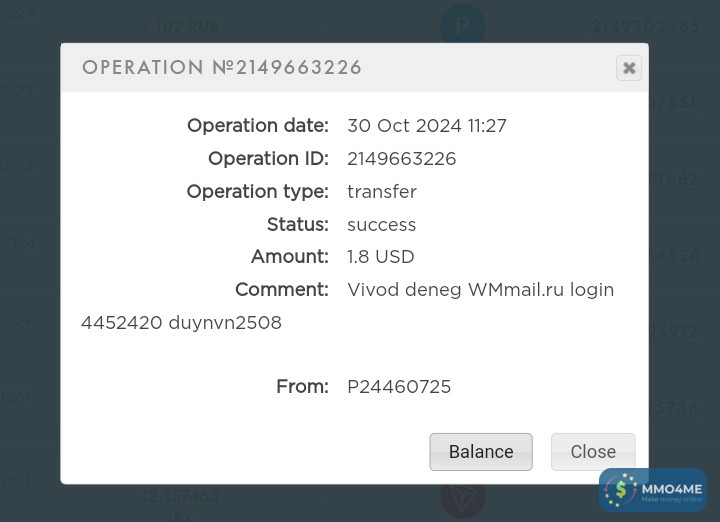Image resolution: width=720 pixels, height=522 pixels.
Task: Click the MMO4ME dollar logo
Action: [621, 490]
